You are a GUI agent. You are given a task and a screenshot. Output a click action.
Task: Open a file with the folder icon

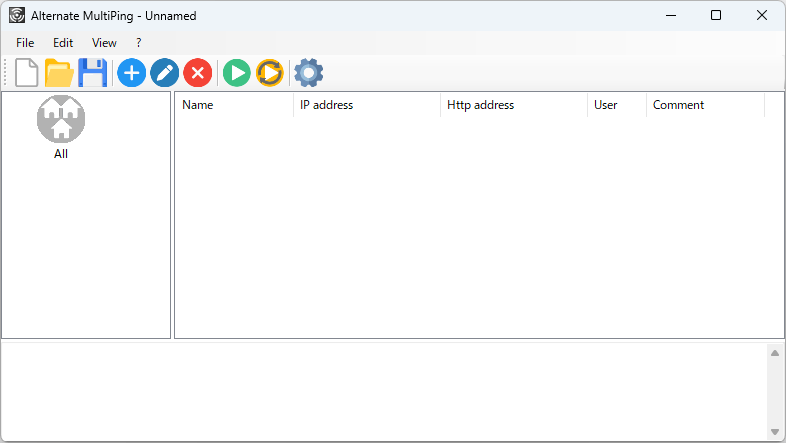[59, 73]
